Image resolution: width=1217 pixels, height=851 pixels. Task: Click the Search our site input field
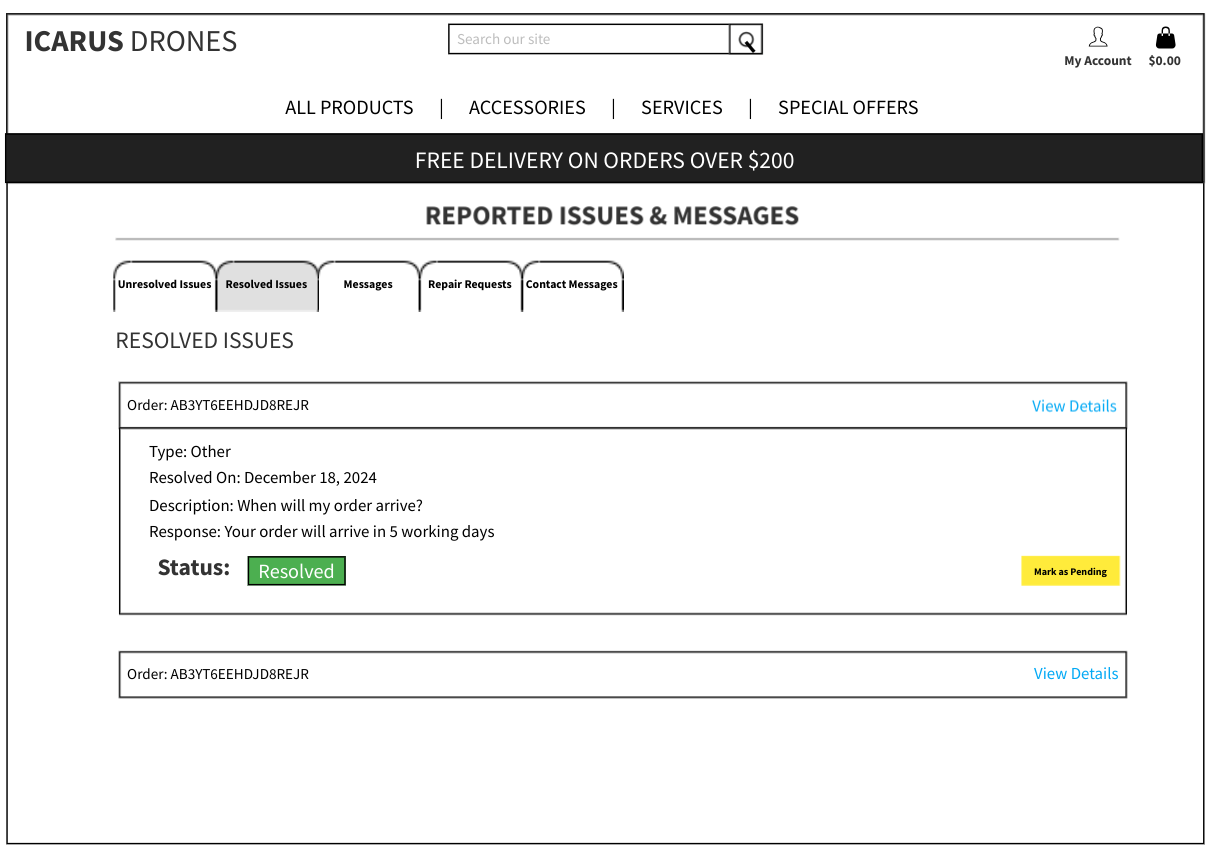tap(588, 39)
